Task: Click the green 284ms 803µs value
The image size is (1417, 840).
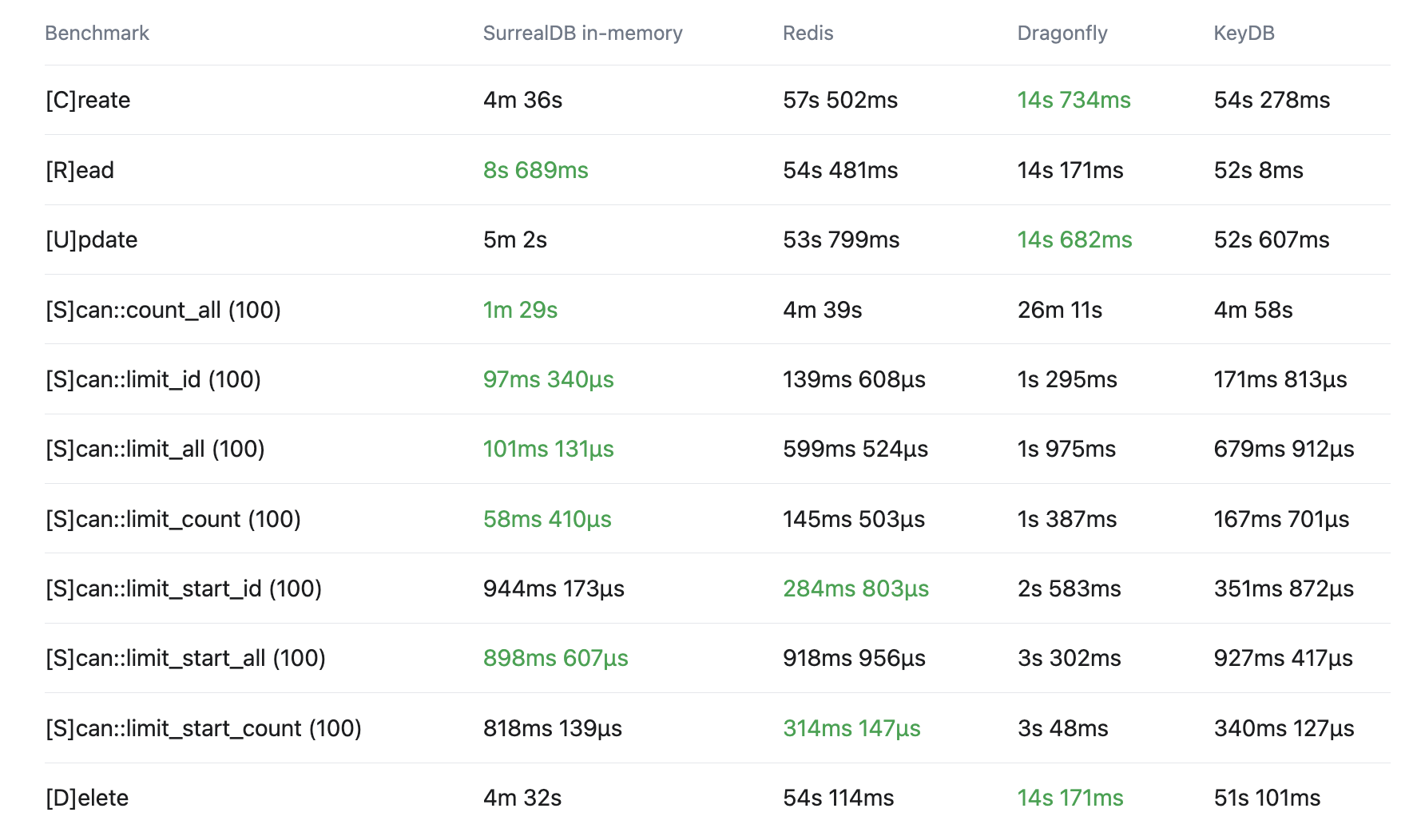Action: [855, 588]
